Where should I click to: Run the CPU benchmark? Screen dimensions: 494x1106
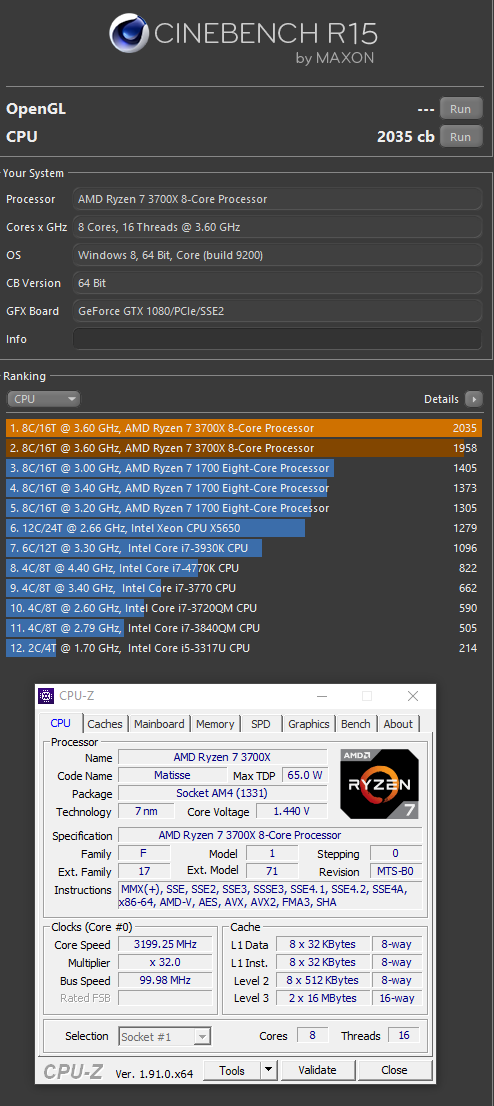(461, 137)
